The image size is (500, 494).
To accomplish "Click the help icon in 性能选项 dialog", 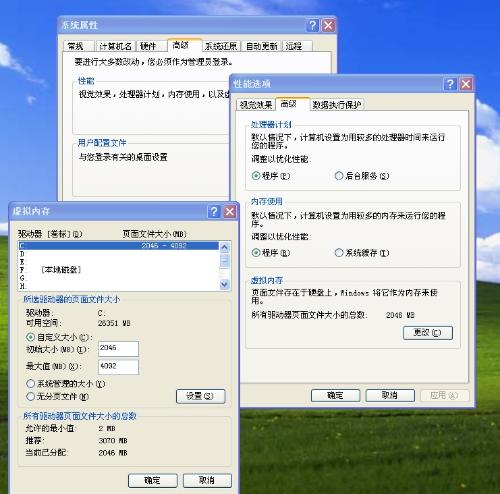I will tap(450, 84).
